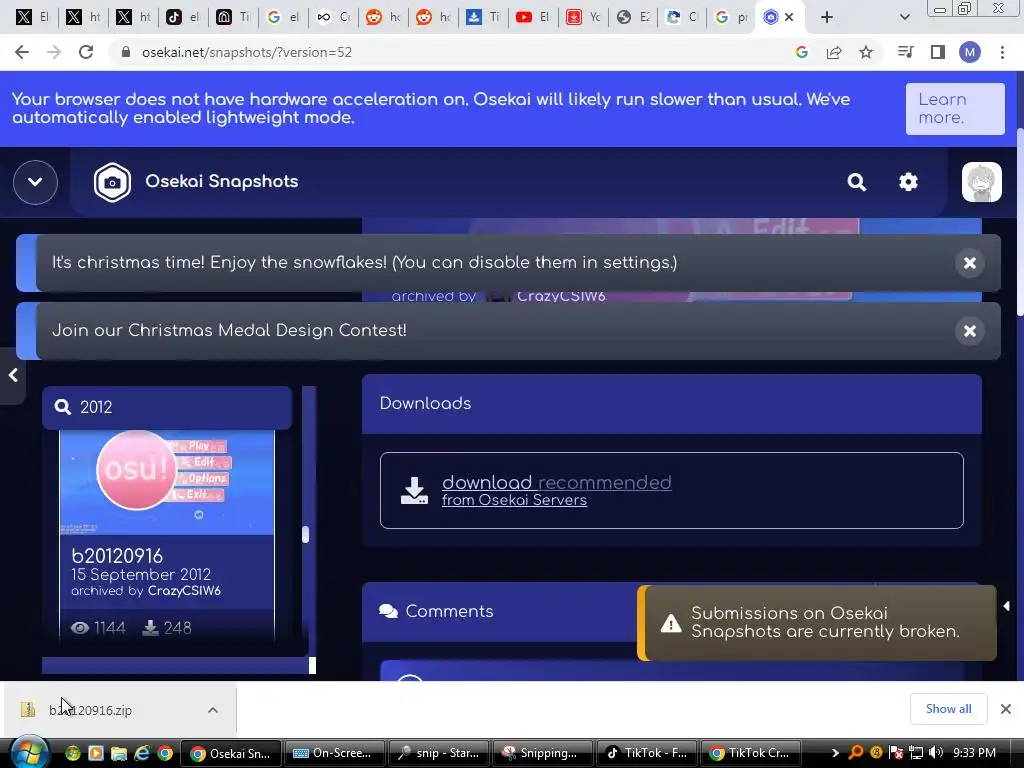
Task: Open archiver CrazyCSIW6 in version card
Action: point(184,591)
